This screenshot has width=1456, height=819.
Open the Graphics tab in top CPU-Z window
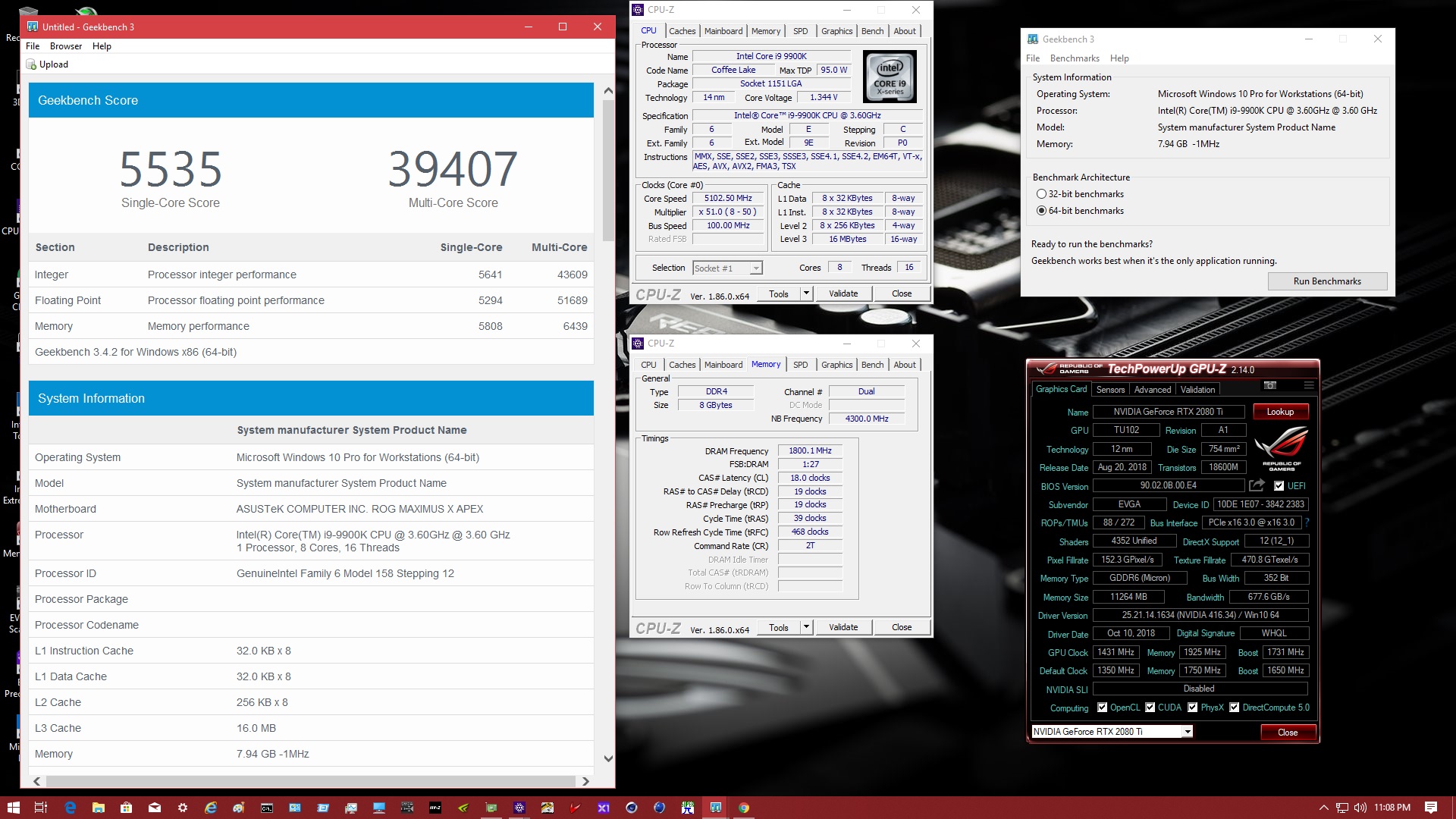pyautogui.click(x=836, y=31)
